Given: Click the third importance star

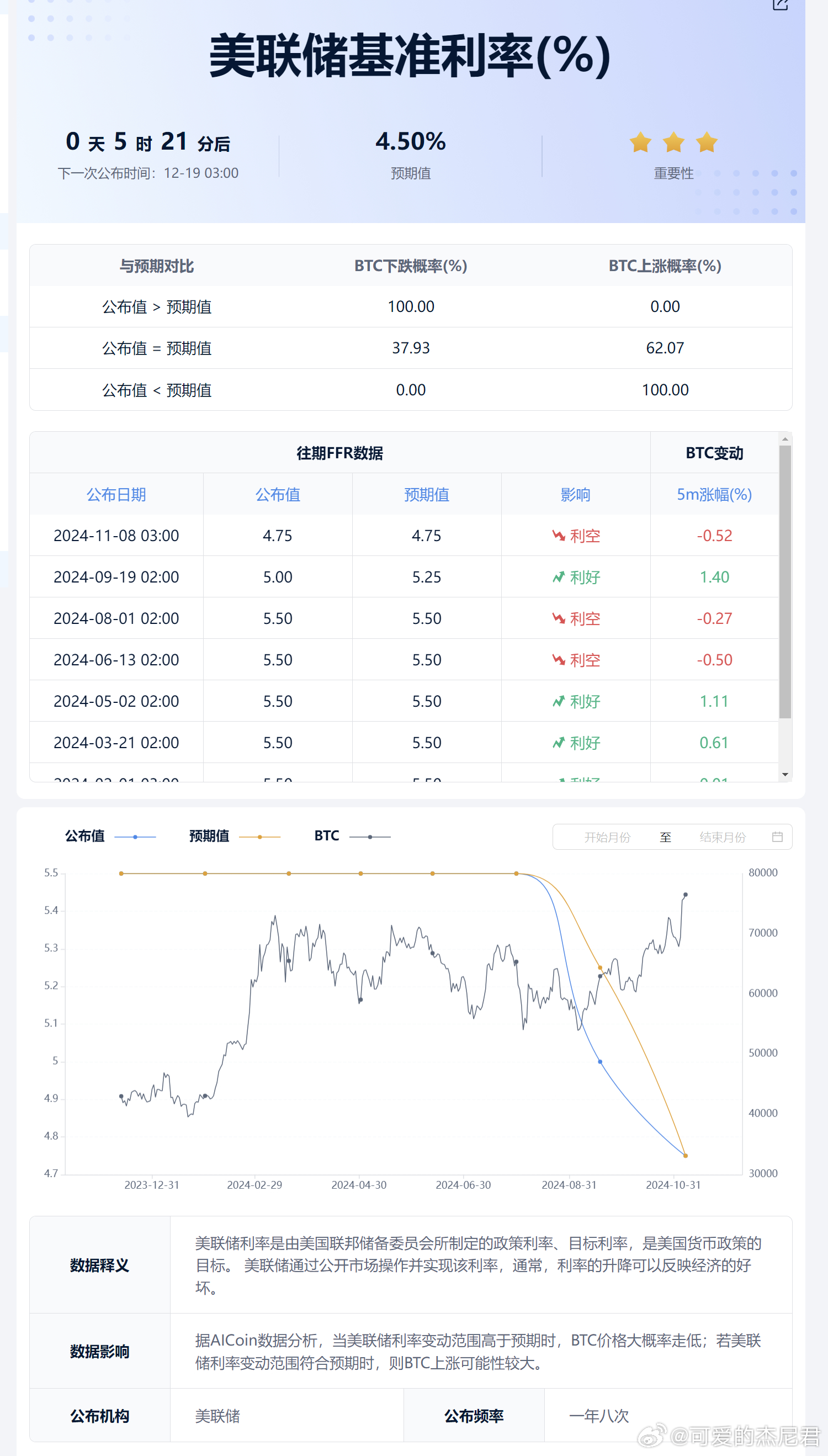Looking at the screenshot, I should [707, 142].
